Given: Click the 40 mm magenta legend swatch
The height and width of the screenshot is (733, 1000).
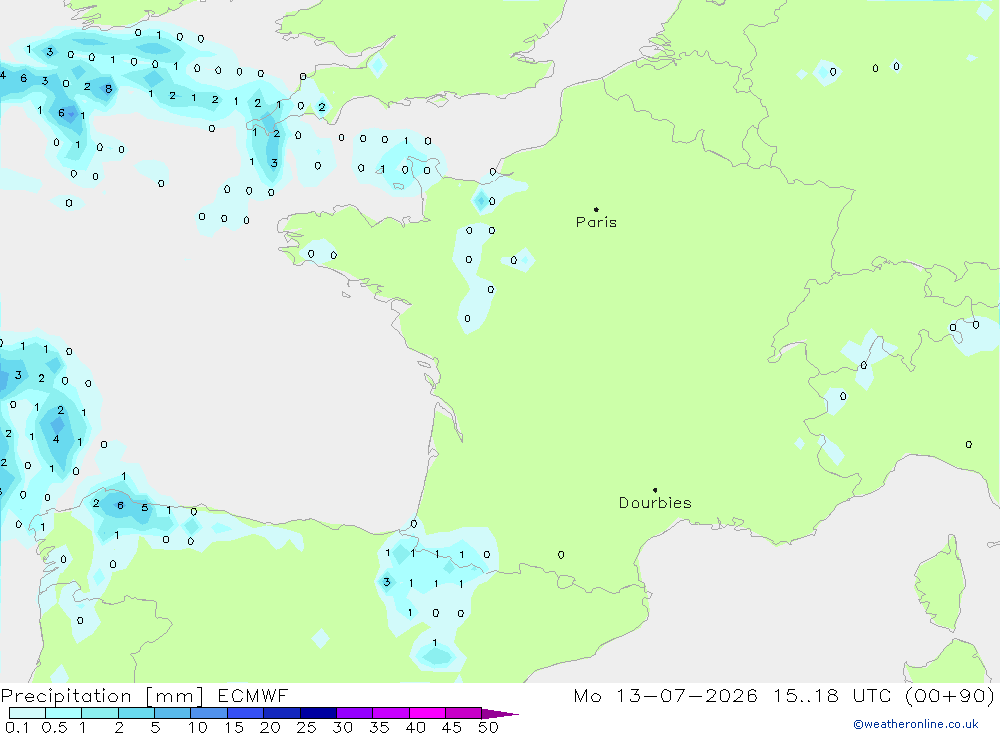Looking at the screenshot, I should click(x=427, y=713).
